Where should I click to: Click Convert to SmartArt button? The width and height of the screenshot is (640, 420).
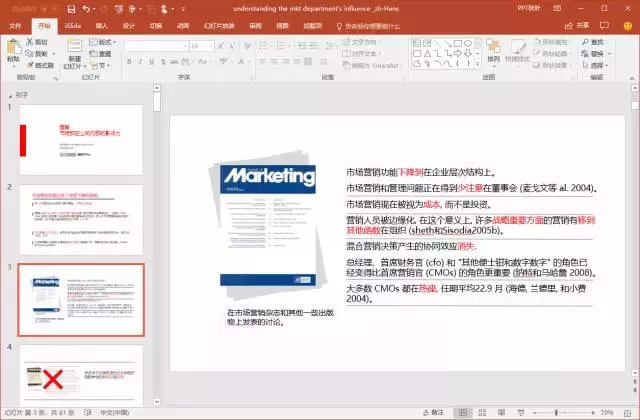371,65
